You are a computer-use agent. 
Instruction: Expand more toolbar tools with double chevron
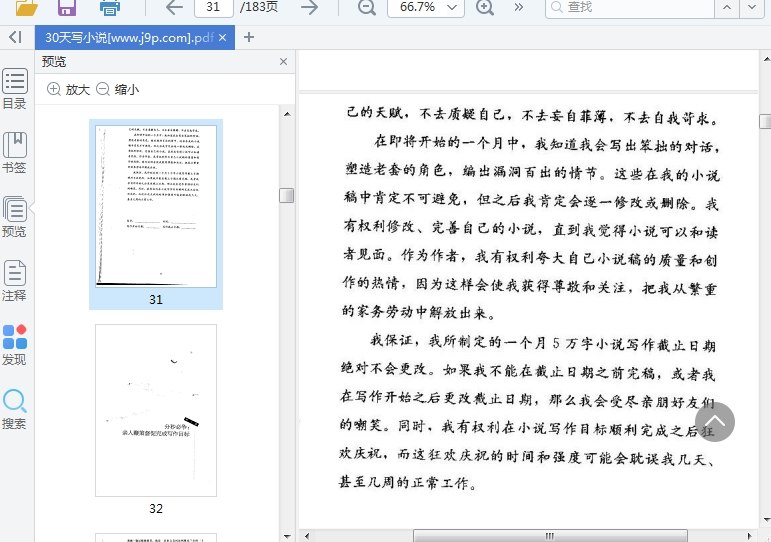click(518, 8)
